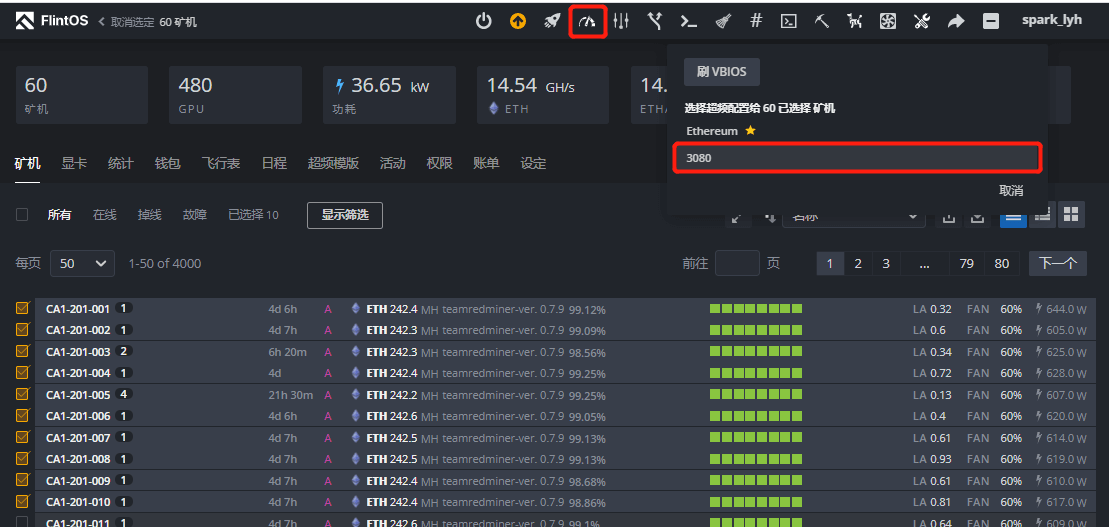Click the fan icon in toolbar

(x=888, y=21)
